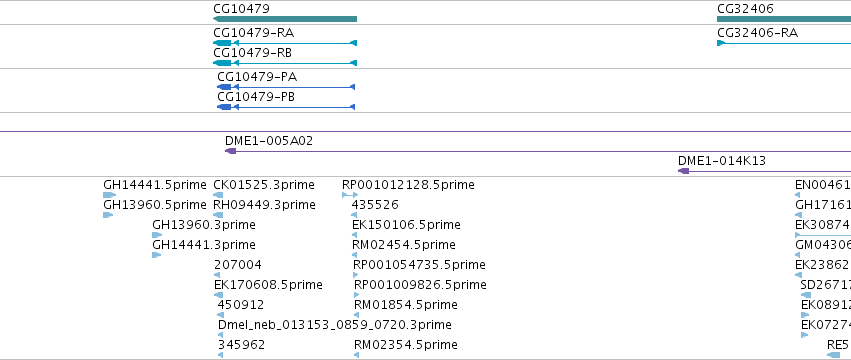
Task: Click the GH14441.5prime EST arrow
Action: (110, 195)
